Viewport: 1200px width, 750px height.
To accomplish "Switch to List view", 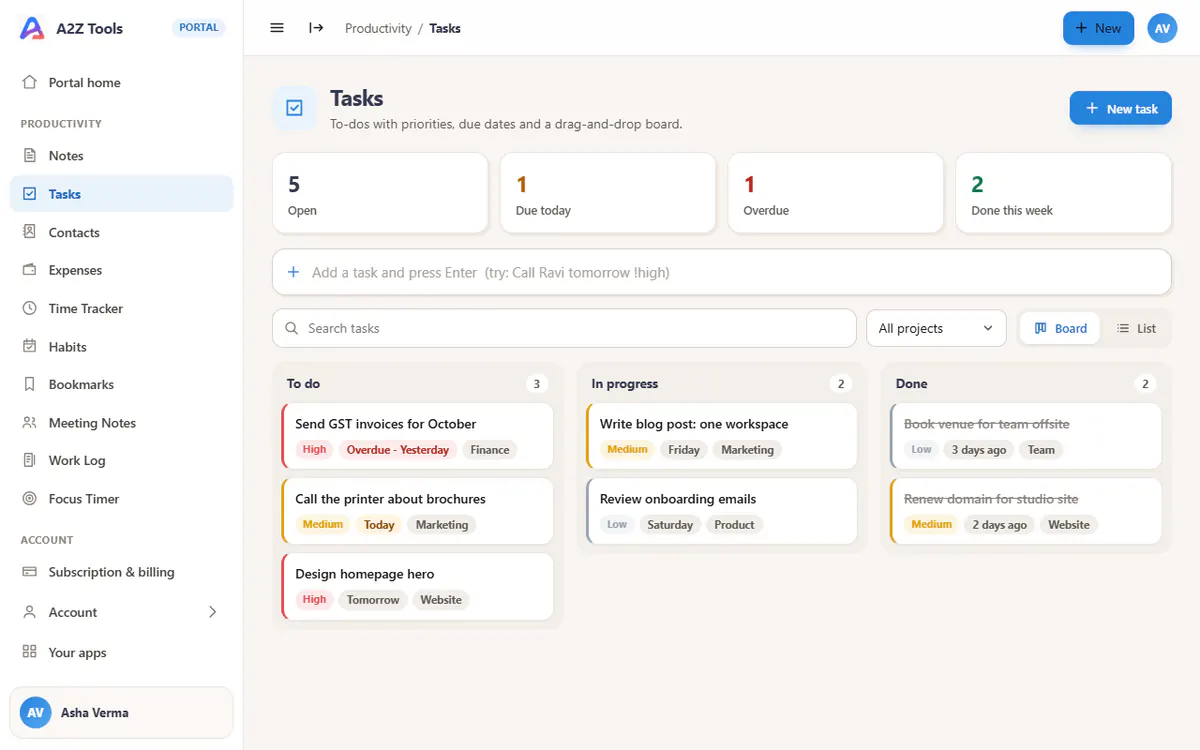I will [x=1136, y=328].
